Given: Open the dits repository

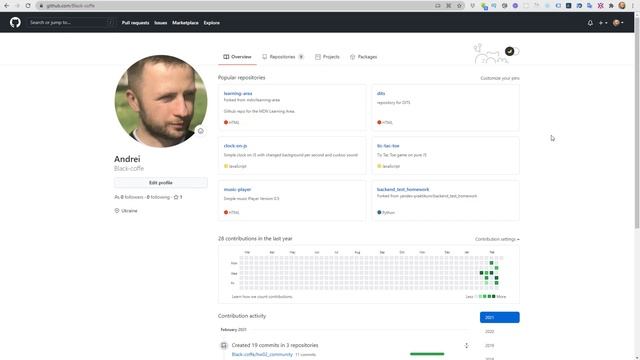Looking at the screenshot, I should [x=381, y=93].
